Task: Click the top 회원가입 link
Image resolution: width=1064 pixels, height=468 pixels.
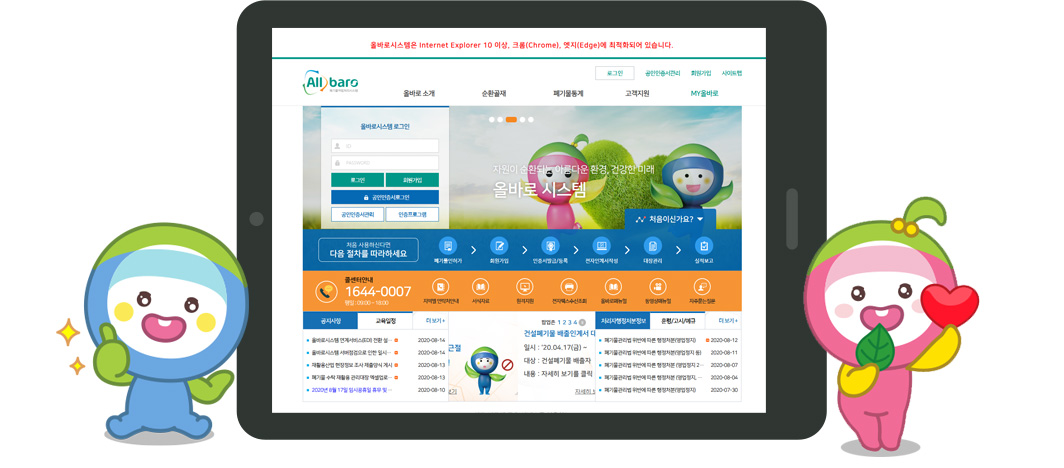Action: pyautogui.click(x=701, y=73)
